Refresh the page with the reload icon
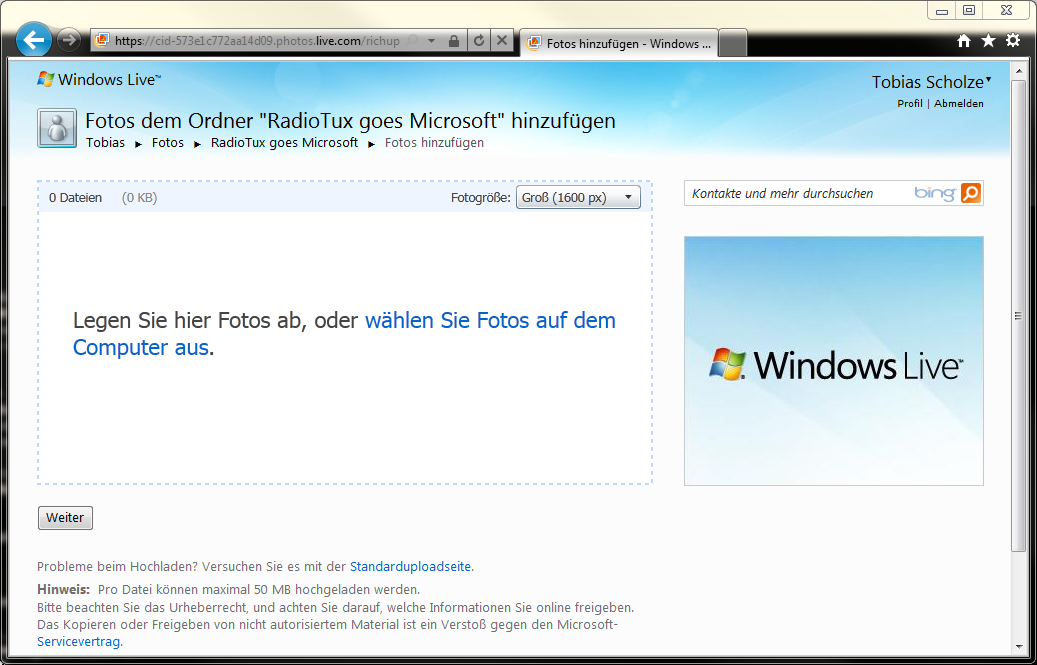This screenshot has width=1037, height=665. tap(479, 40)
